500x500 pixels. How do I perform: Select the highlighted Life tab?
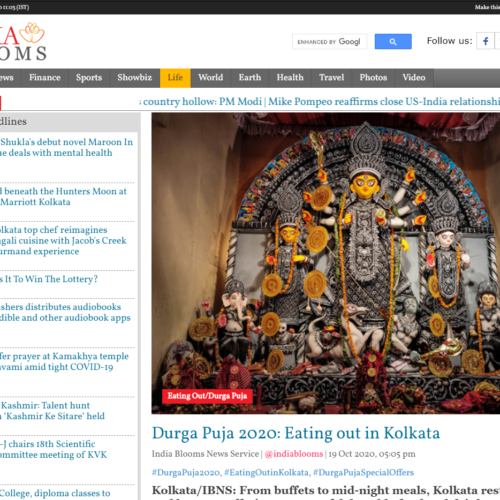(x=175, y=78)
